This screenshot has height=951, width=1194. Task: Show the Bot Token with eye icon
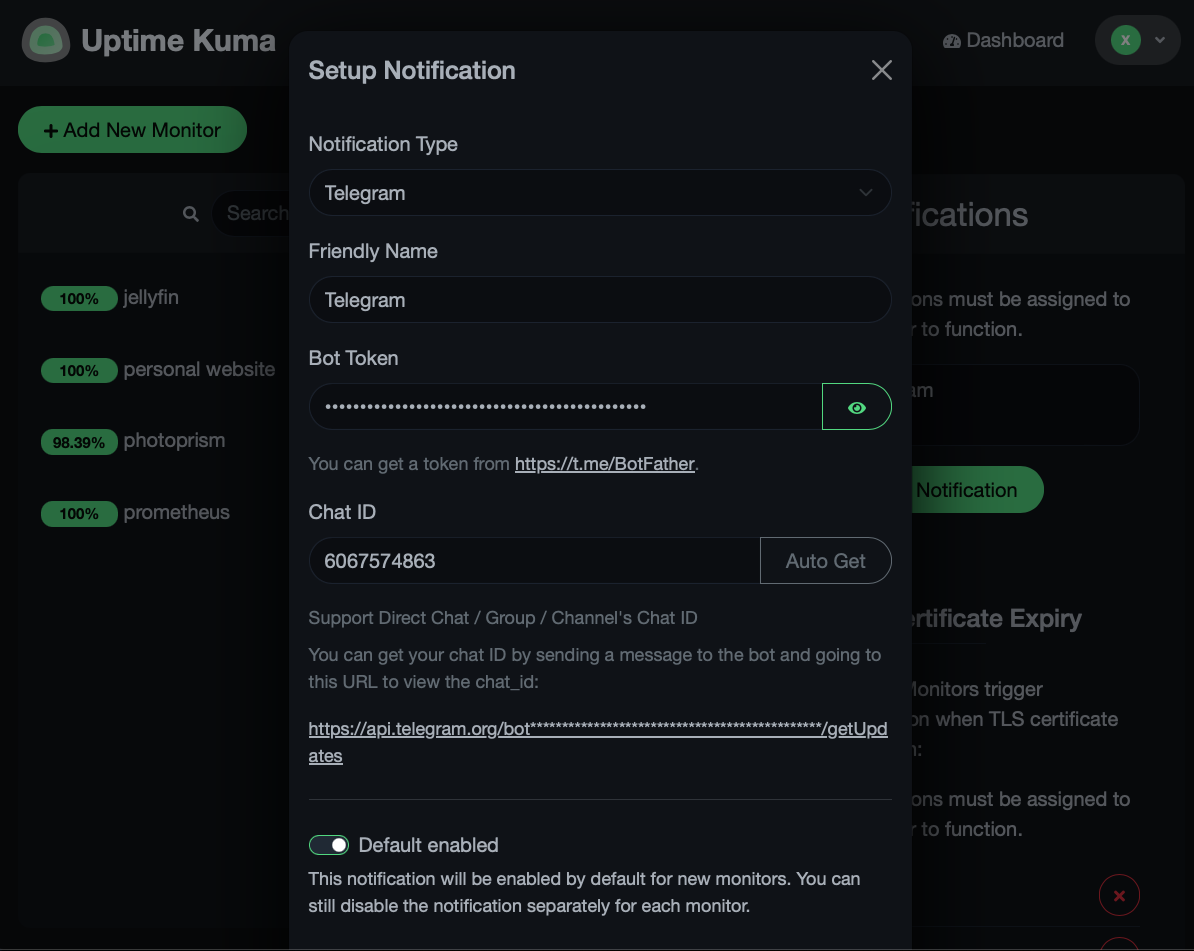tap(857, 407)
